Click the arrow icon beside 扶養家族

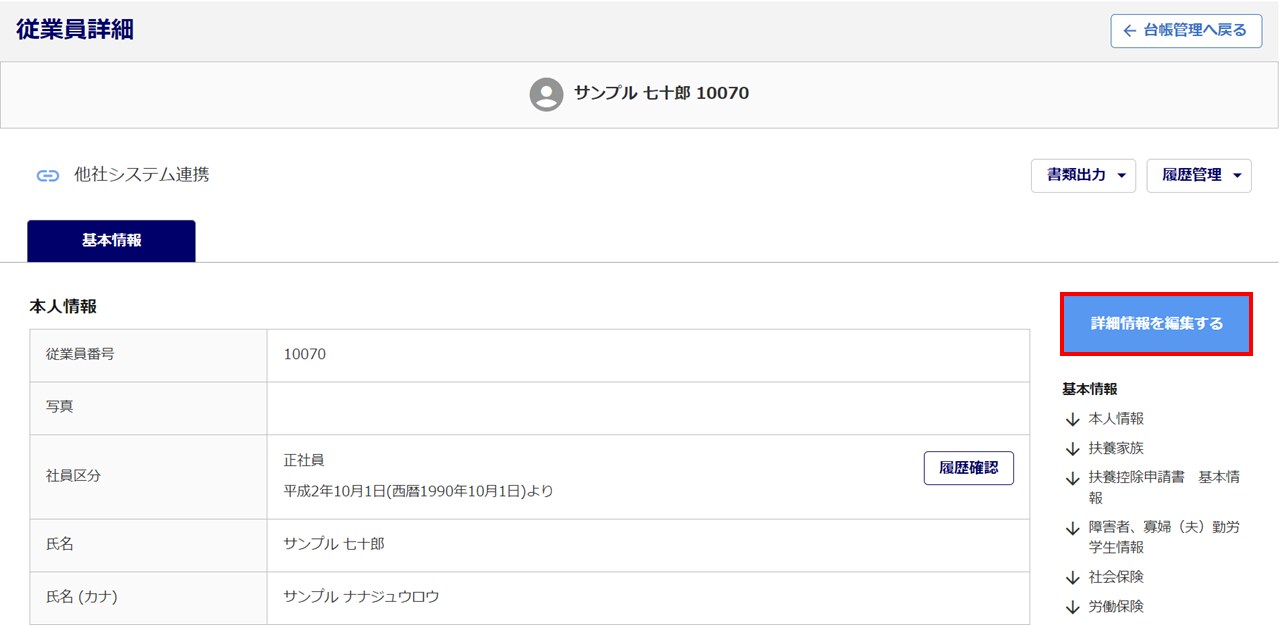point(1073,449)
